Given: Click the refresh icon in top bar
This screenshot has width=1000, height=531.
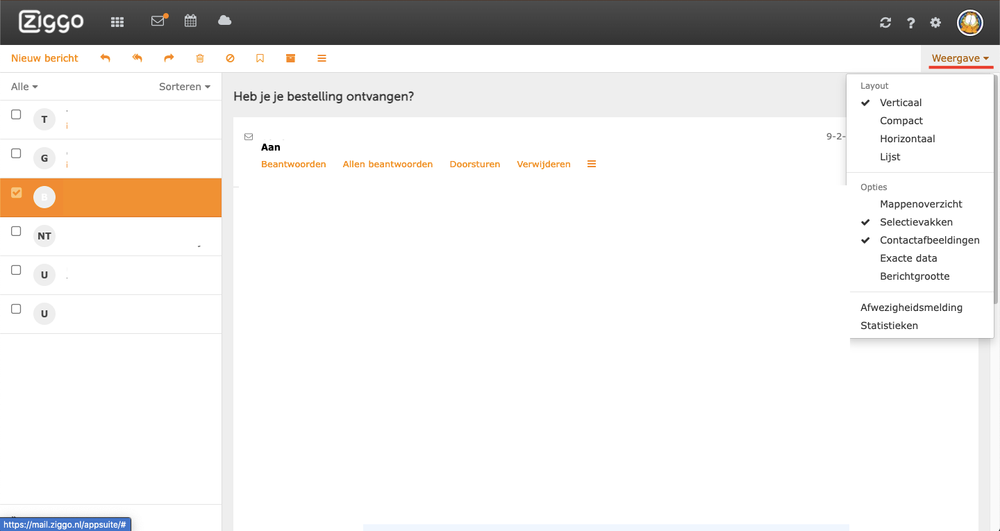Looking at the screenshot, I should coord(885,22).
